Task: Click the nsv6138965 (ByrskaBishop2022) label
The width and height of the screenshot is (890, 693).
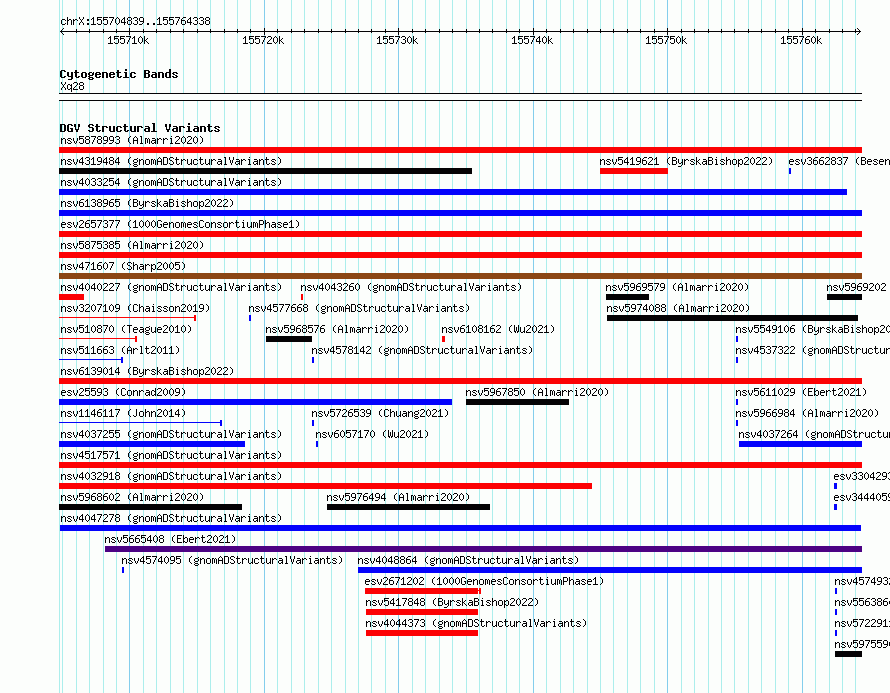Action: [x=147, y=203]
